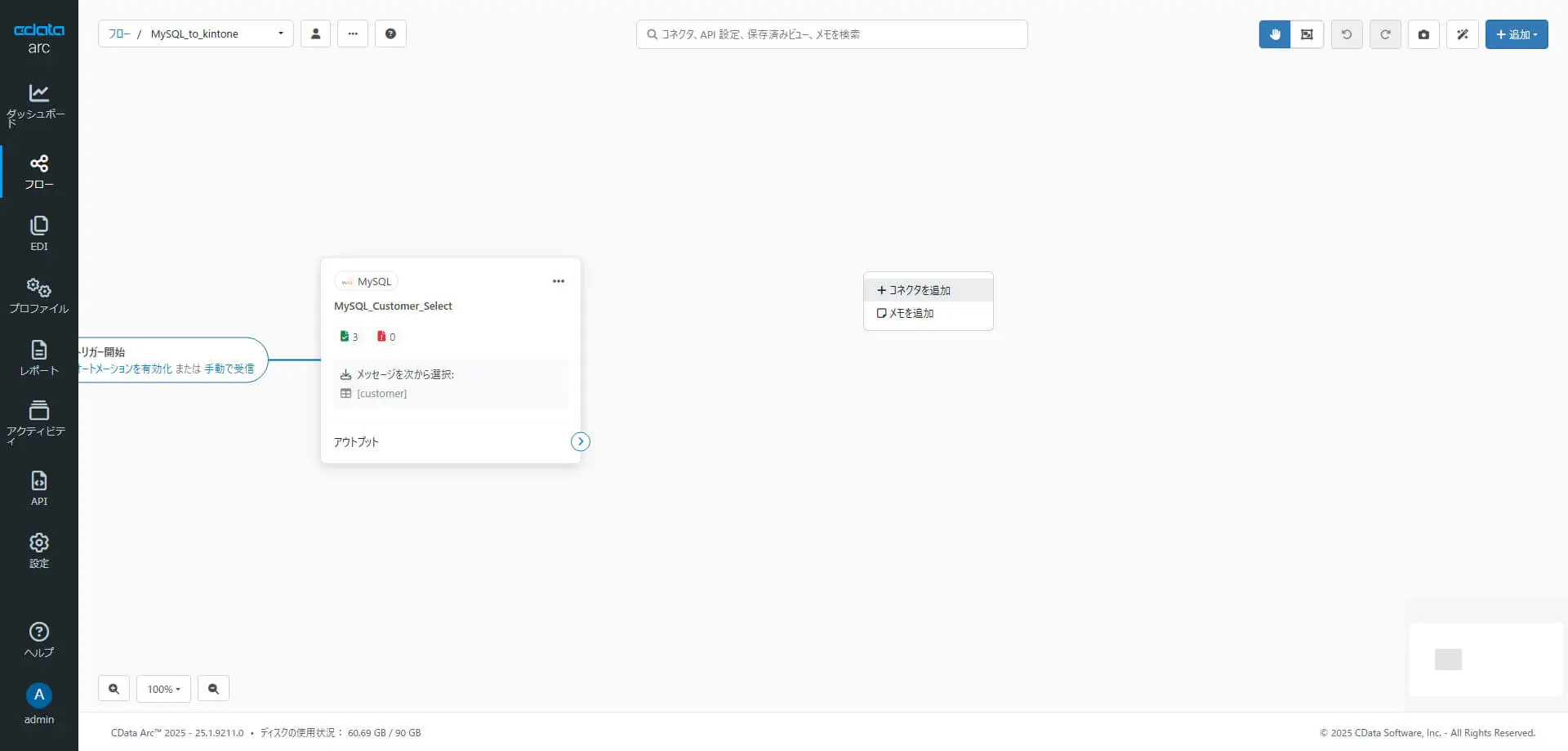The height and width of the screenshot is (751, 1568).
Task: Open the Help menu in sidebar
Action: point(38,639)
